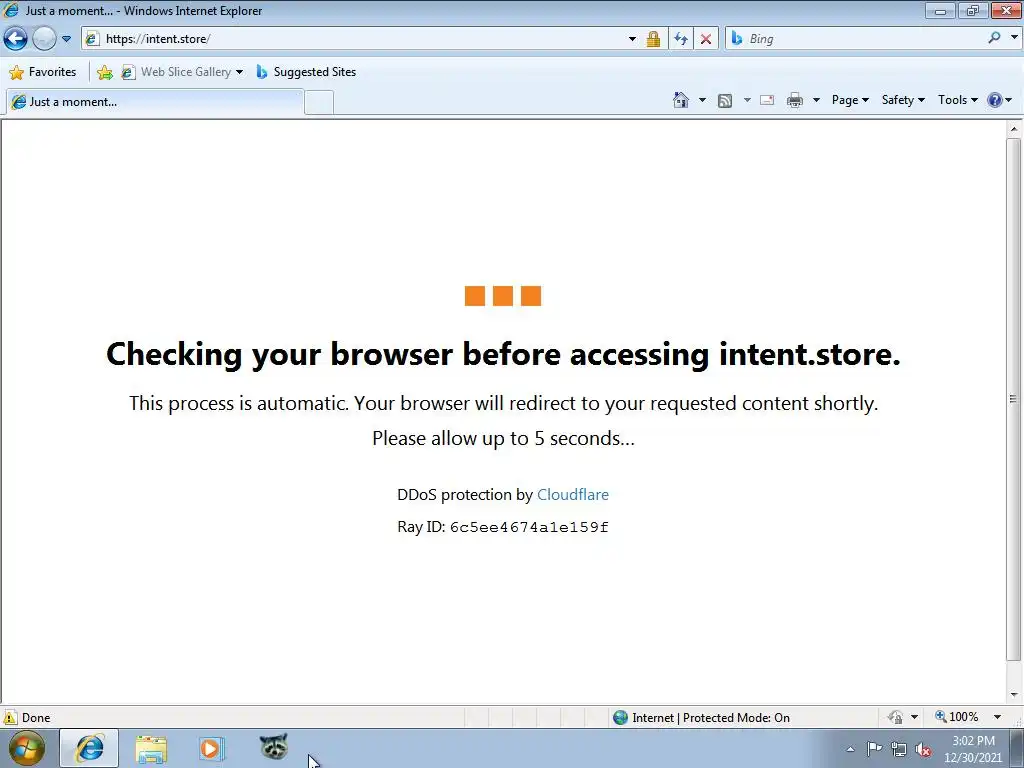1024x768 pixels.
Task: Click the status bar warning icon beside Done
Action: pos(10,717)
